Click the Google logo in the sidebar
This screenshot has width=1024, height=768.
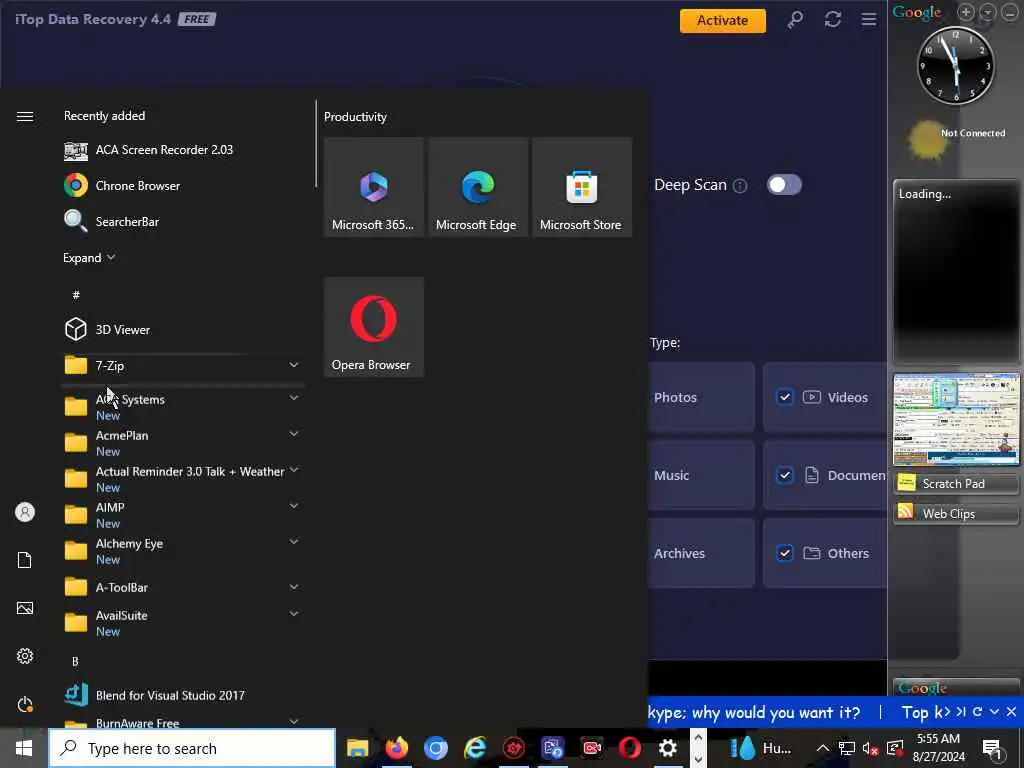tap(917, 12)
